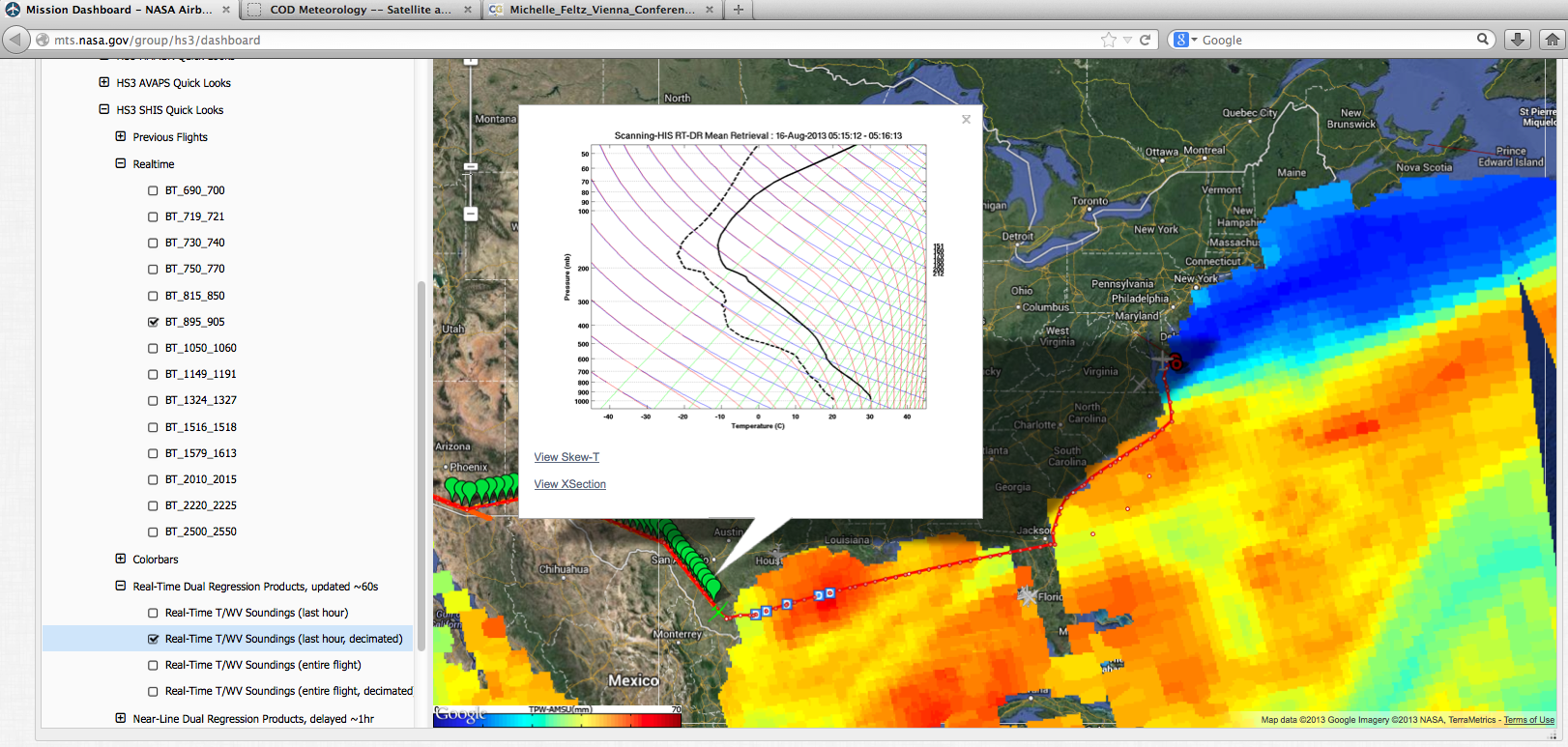Open the View Skew-T link

(566, 457)
